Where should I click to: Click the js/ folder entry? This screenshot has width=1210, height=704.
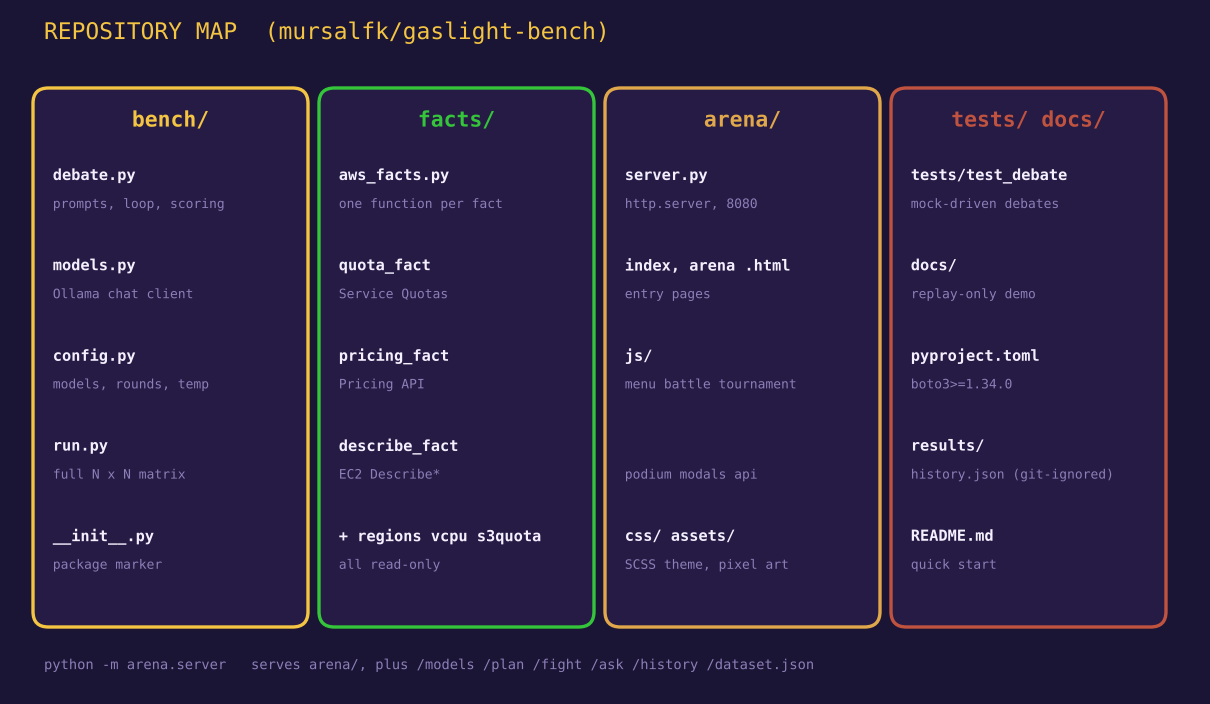pos(638,355)
